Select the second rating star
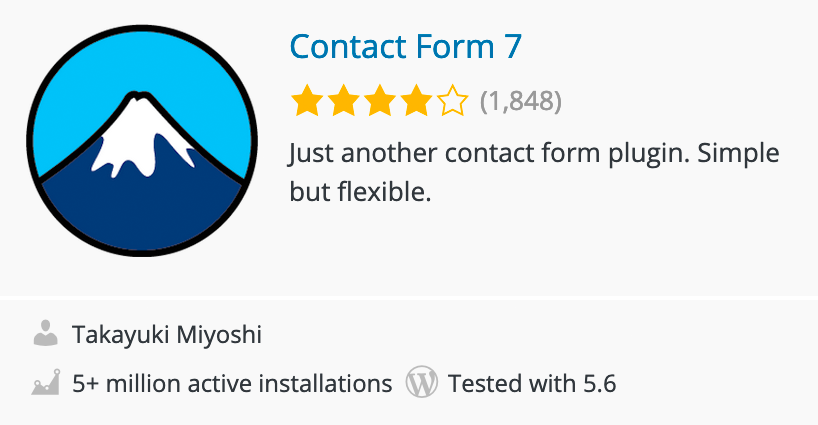Image resolution: width=818 pixels, height=425 pixels. pyautogui.click(x=343, y=101)
